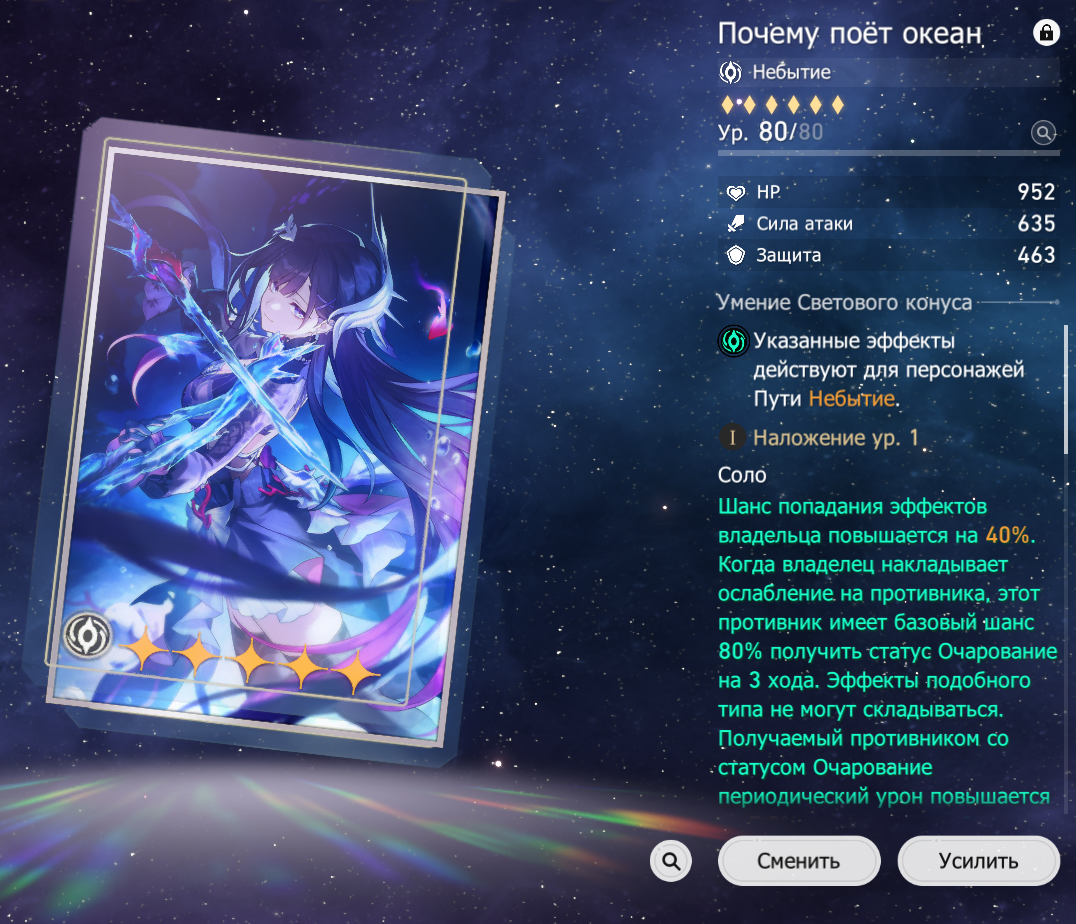Click the Nihility path icon under the title
This screenshot has height=924, width=1076.
click(730, 72)
